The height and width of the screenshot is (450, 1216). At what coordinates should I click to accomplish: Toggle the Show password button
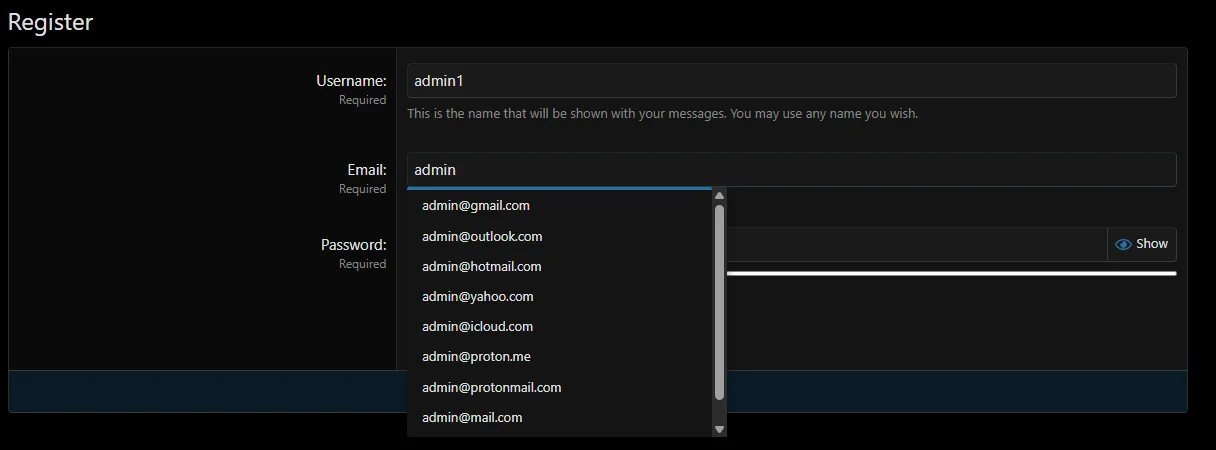[1142, 244]
